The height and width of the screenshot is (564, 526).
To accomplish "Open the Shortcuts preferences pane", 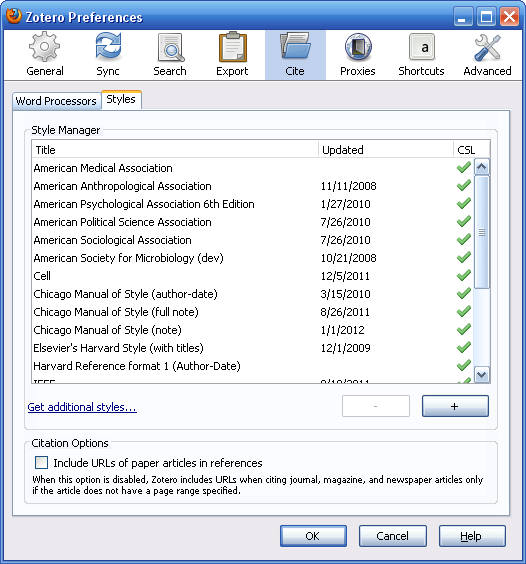I will [421, 55].
